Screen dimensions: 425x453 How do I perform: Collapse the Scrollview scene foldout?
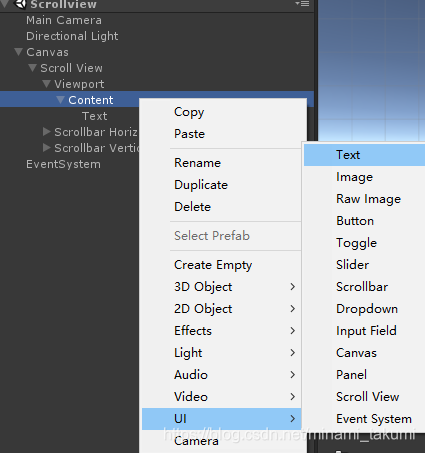click(x=5, y=4)
